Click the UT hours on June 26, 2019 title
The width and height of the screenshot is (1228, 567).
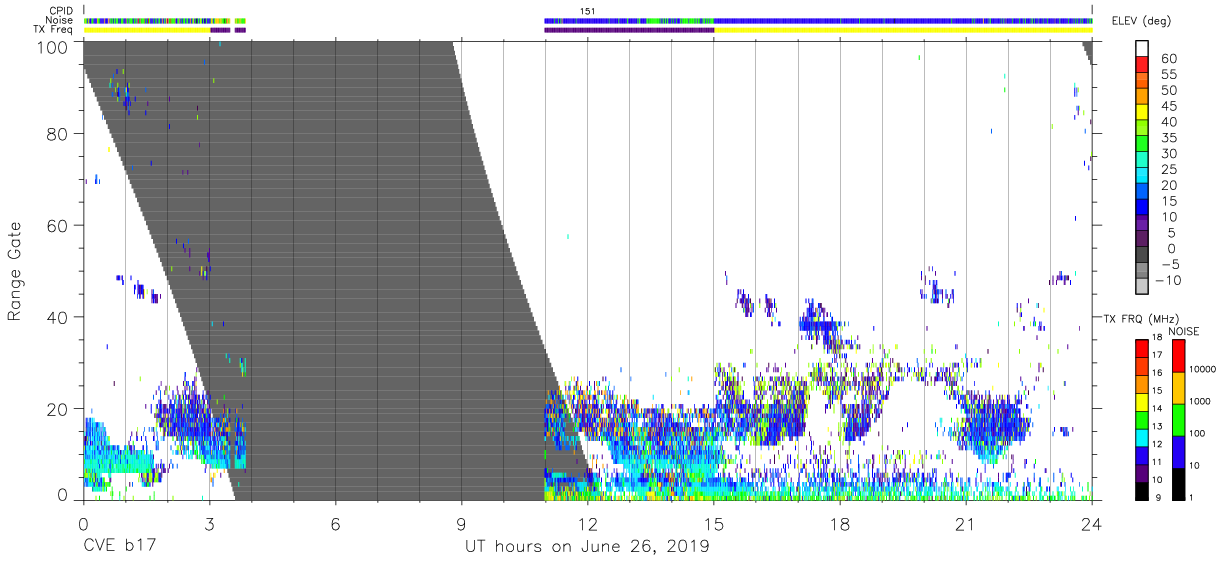tap(587, 547)
